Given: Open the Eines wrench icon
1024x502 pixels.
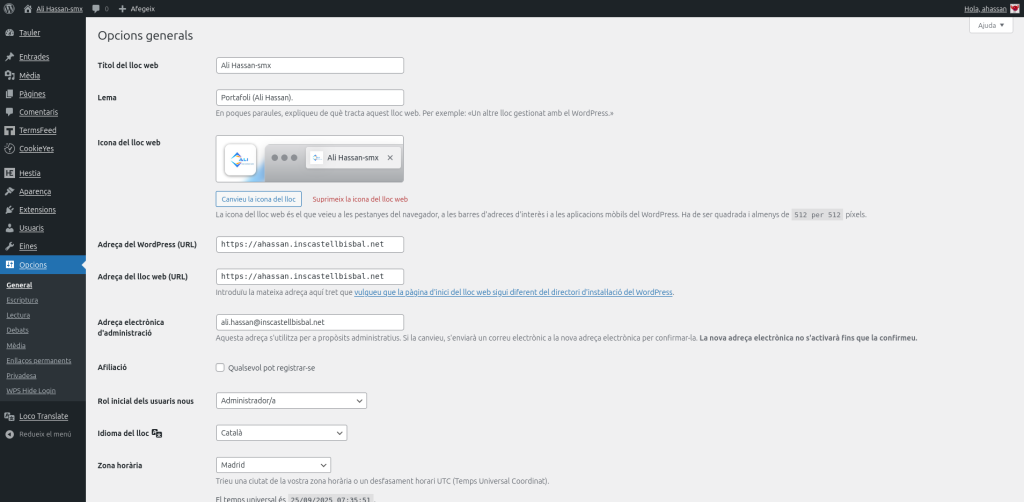Looking at the screenshot, I should 9,246.
